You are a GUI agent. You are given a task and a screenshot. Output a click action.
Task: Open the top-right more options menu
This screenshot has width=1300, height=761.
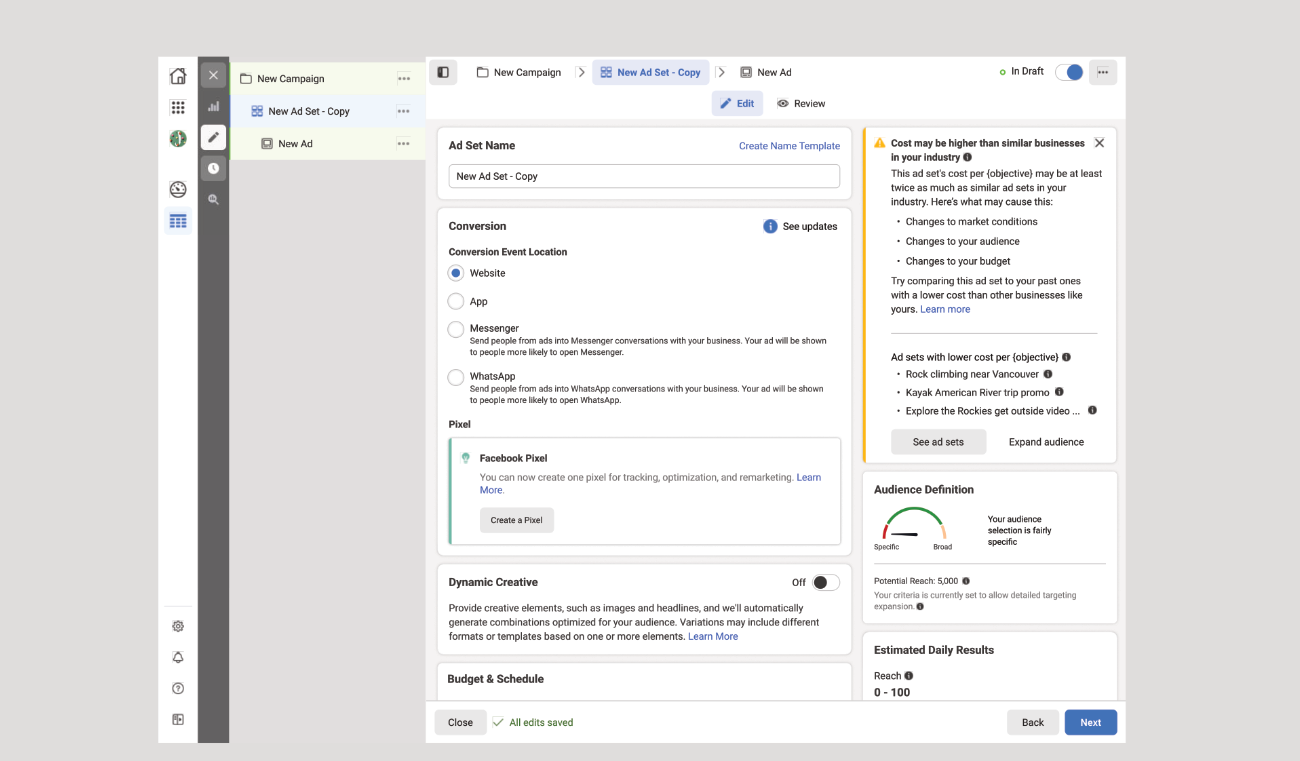(x=1103, y=72)
